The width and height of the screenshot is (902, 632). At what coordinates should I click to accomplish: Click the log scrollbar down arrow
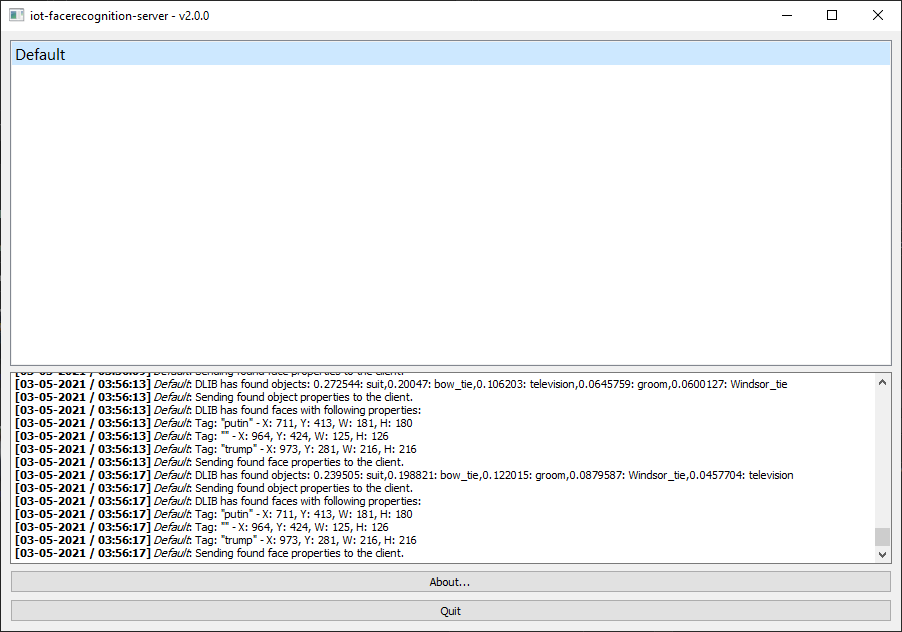point(881,554)
